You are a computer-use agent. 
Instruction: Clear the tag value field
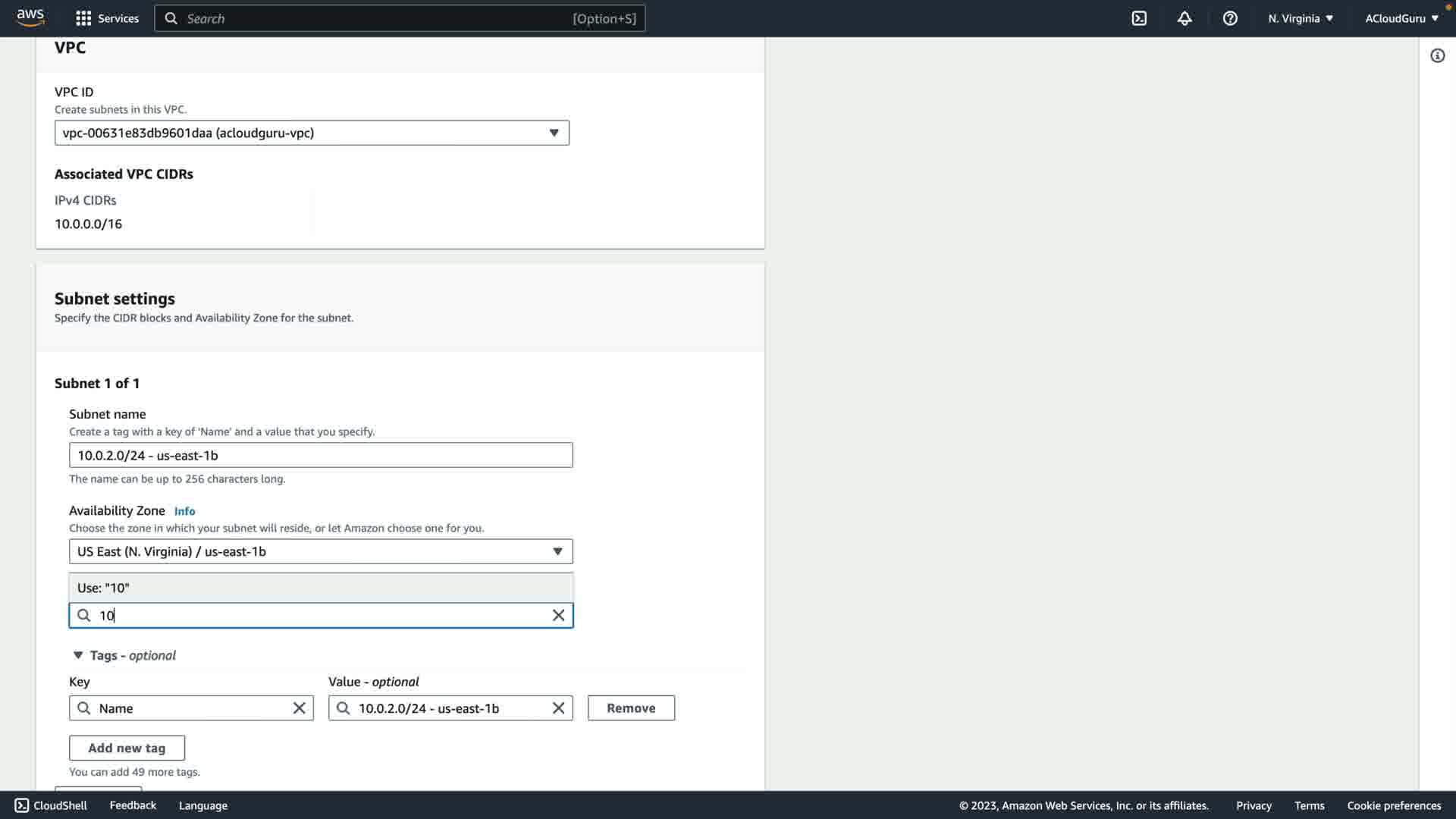pyautogui.click(x=558, y=708)
